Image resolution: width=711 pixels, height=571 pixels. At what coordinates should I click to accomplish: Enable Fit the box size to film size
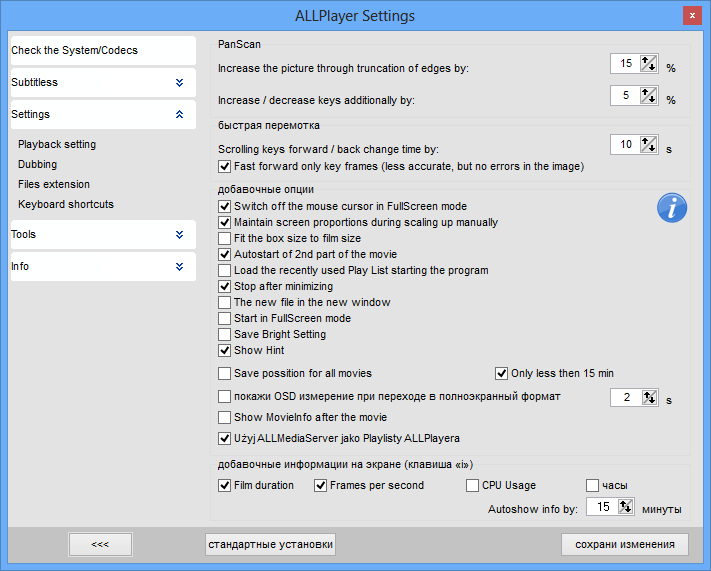point(224,238)
